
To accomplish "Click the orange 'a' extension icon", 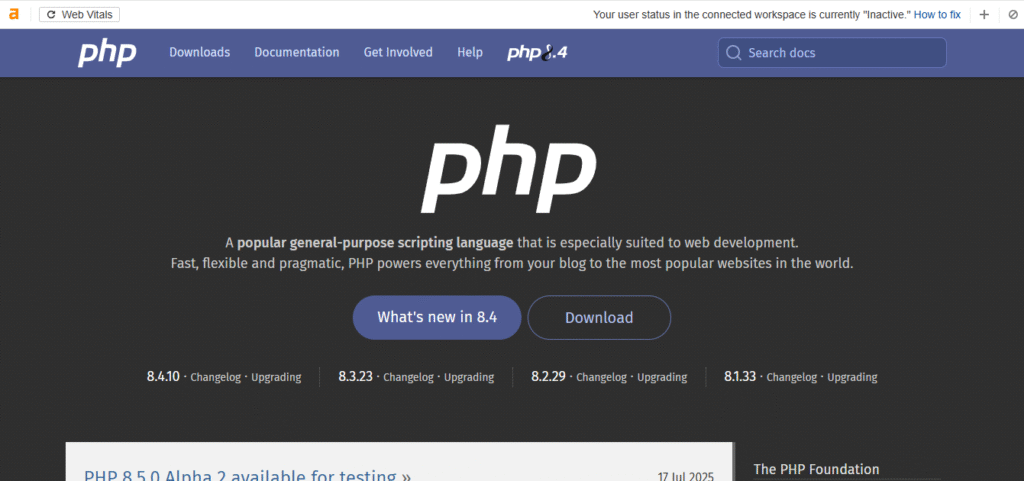I will 14,14.
